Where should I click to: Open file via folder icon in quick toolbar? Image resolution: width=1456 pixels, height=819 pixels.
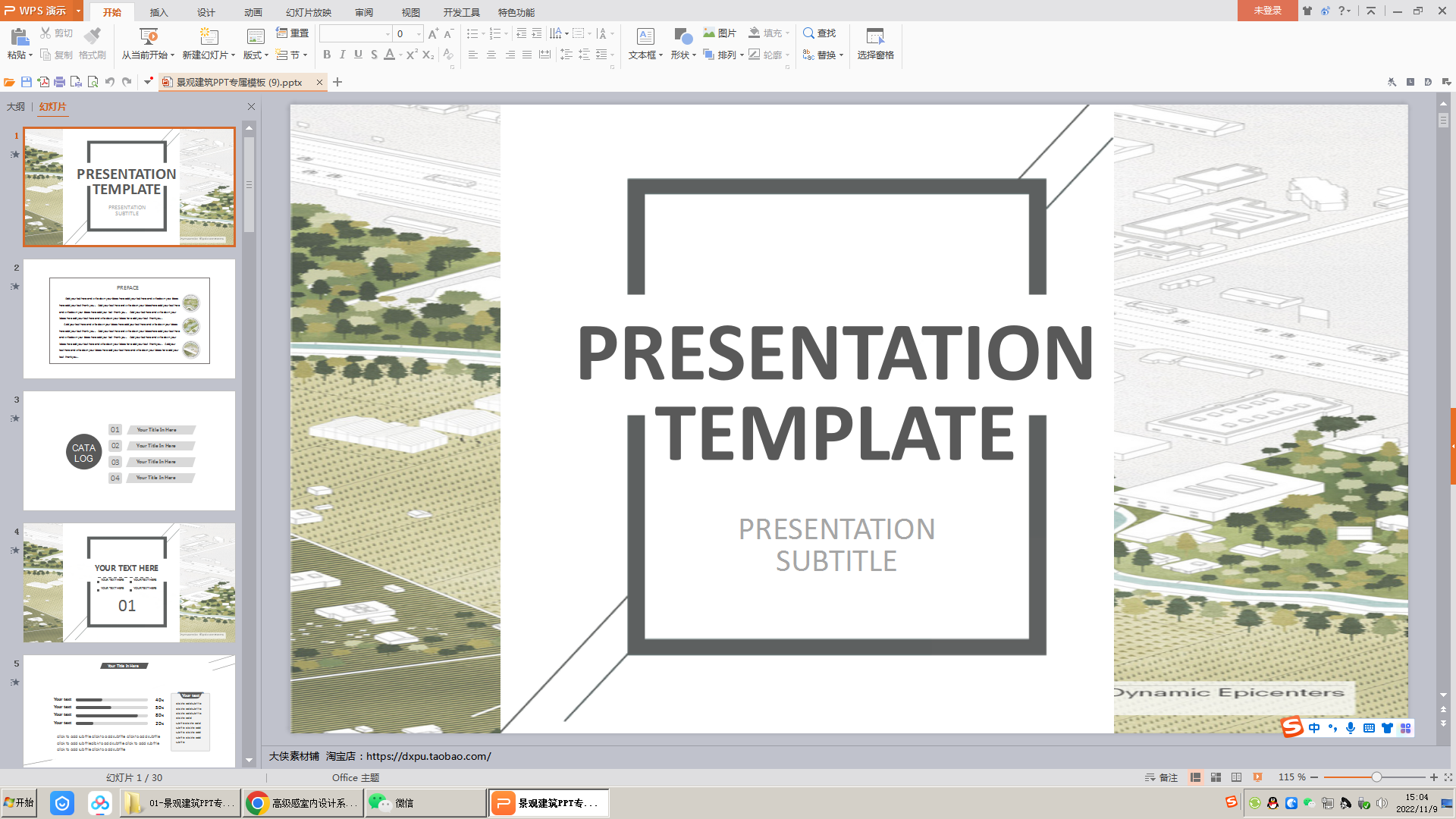(x=9, y=82)
